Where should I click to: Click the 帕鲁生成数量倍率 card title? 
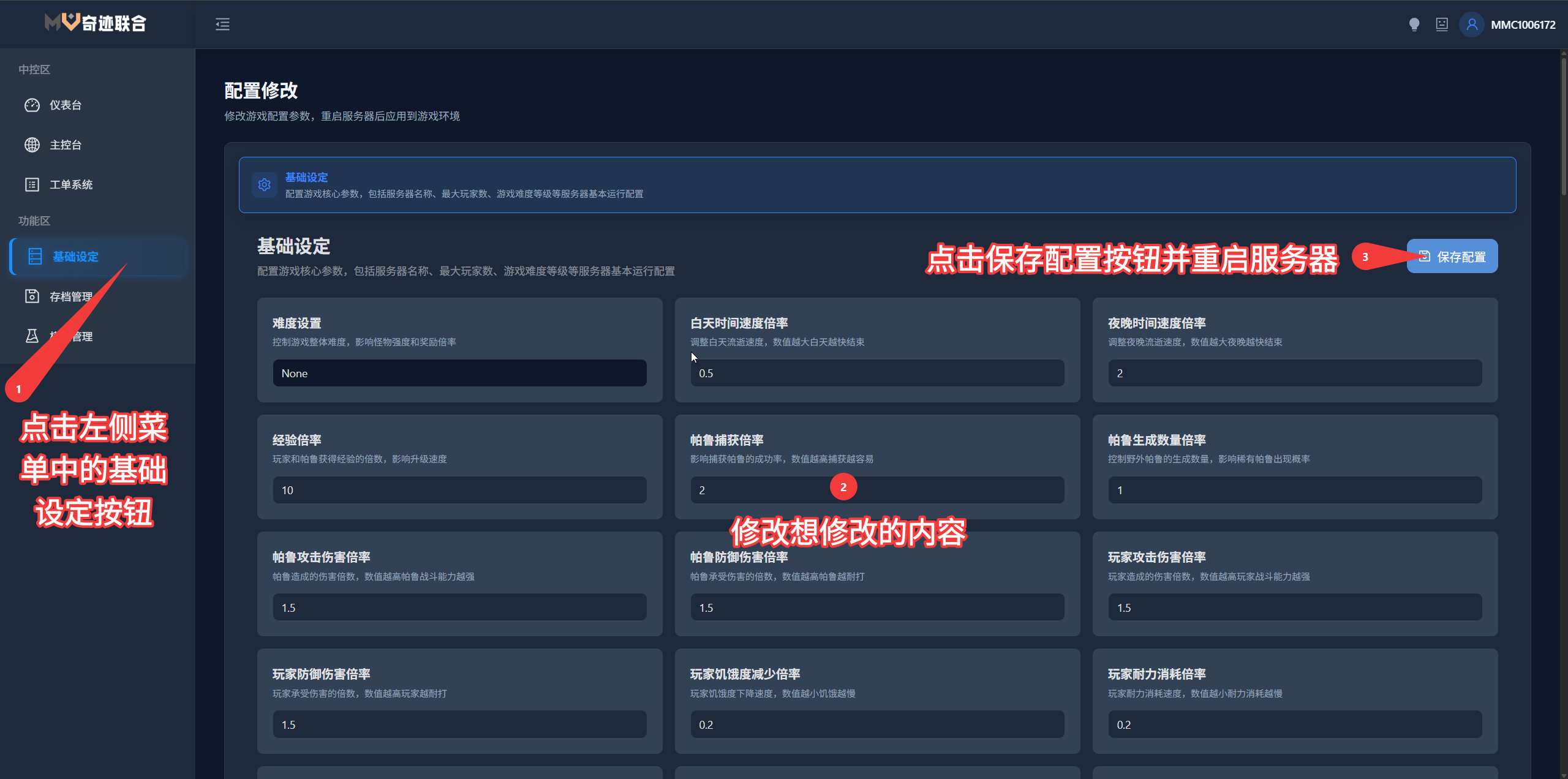pyautogui.click(x=1157, y=440)
